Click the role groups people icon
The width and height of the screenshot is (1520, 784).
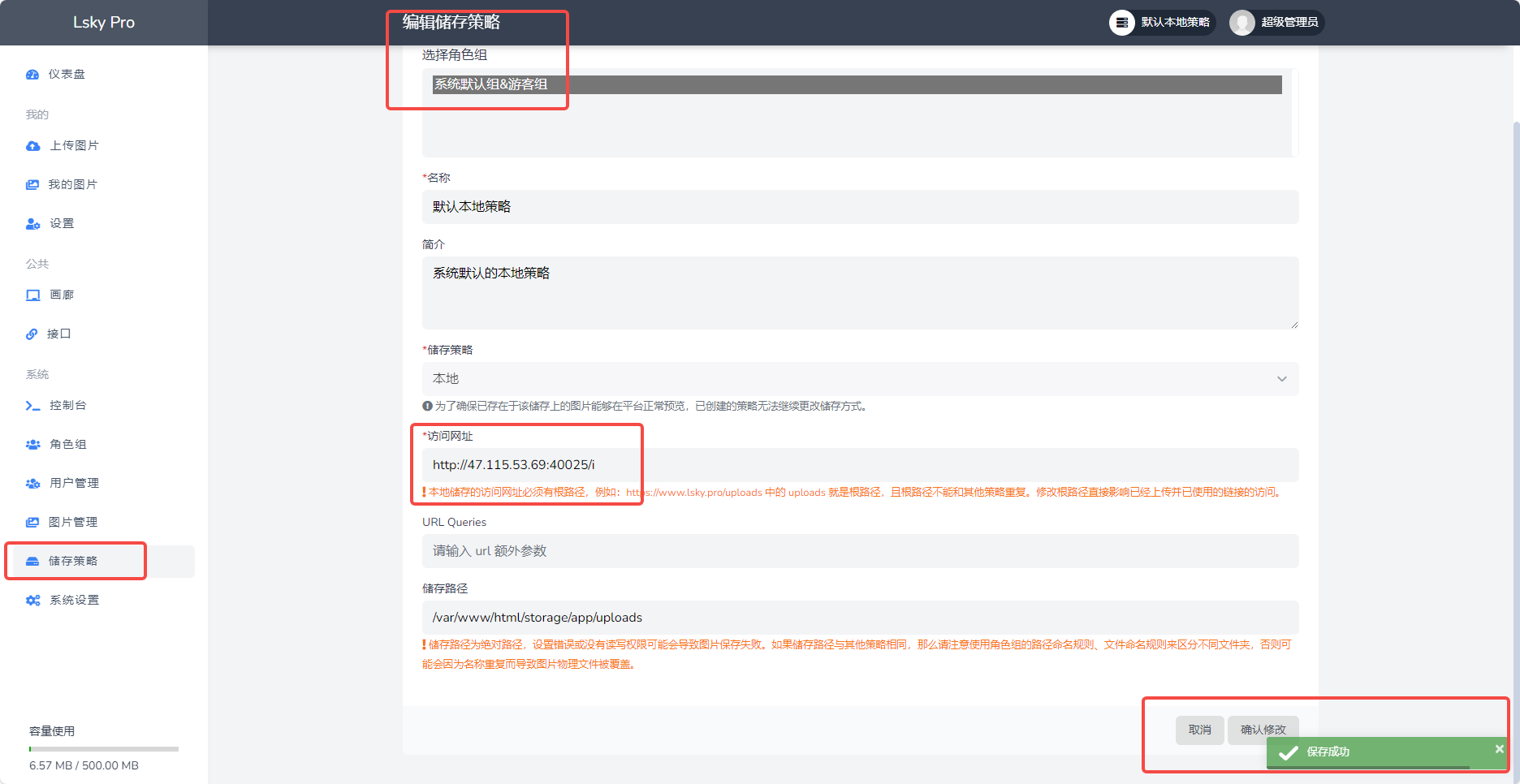click(x=33, y=445)
